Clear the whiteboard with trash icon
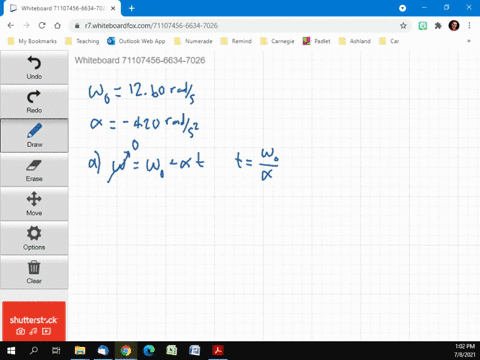 pyautogui.click(x=34, y=272)
